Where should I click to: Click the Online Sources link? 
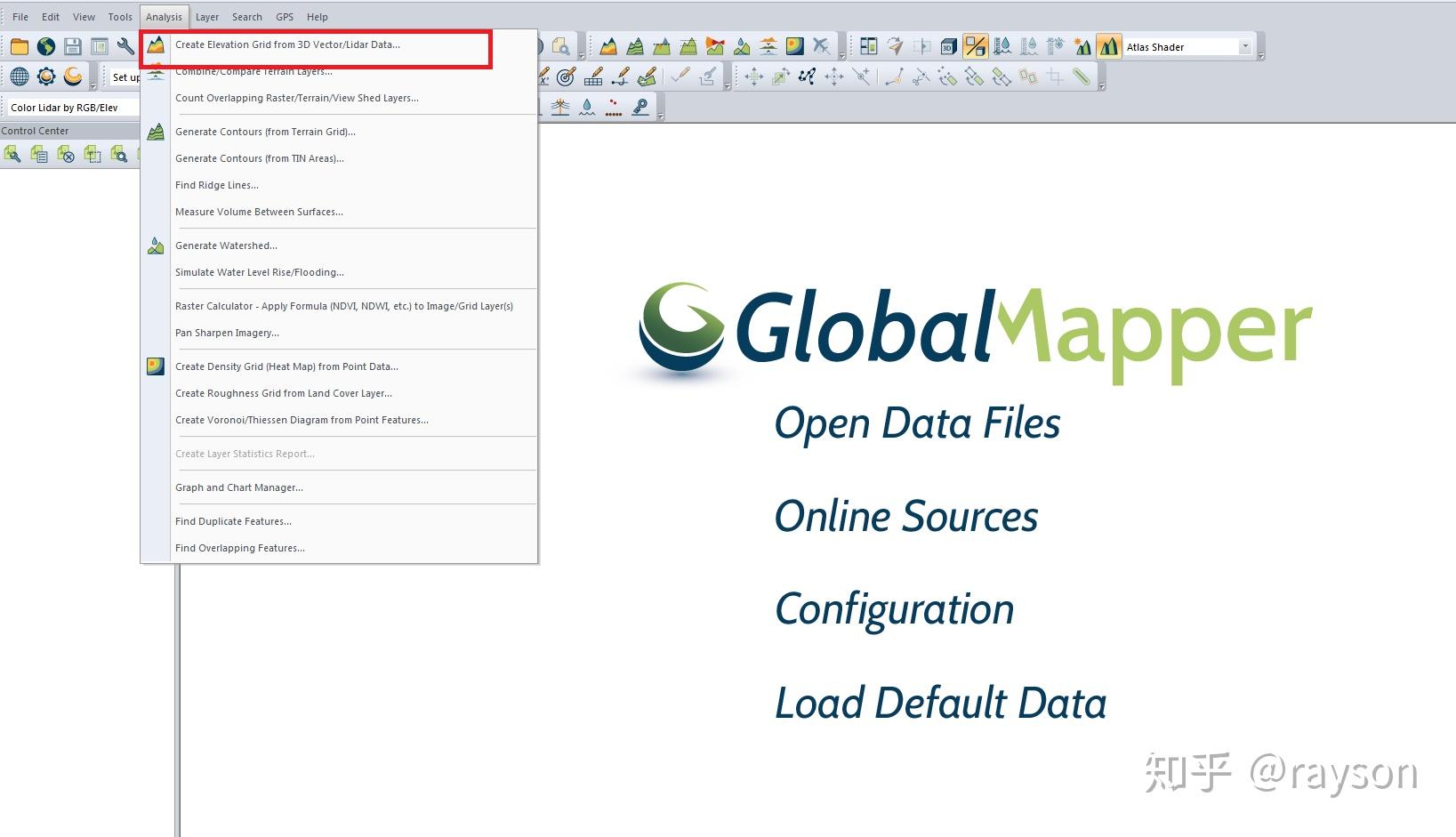[x=906, y=516]
